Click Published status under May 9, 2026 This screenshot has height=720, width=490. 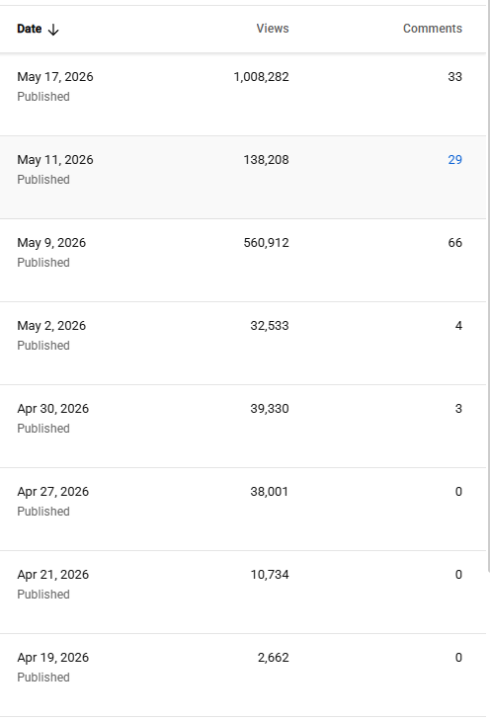point(43,263)
